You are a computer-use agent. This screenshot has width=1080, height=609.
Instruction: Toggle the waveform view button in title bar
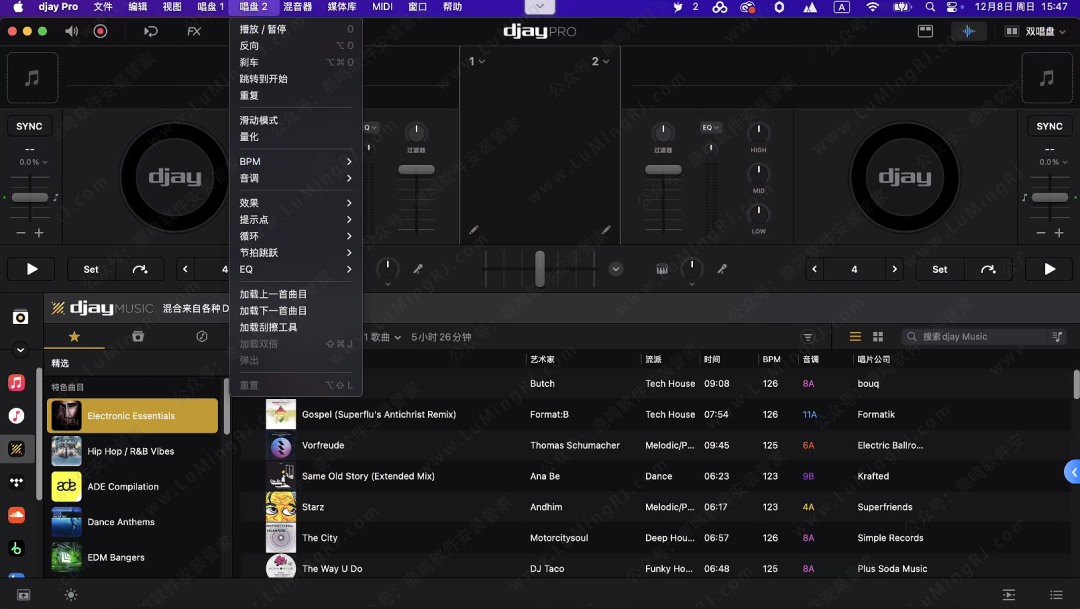968,31
